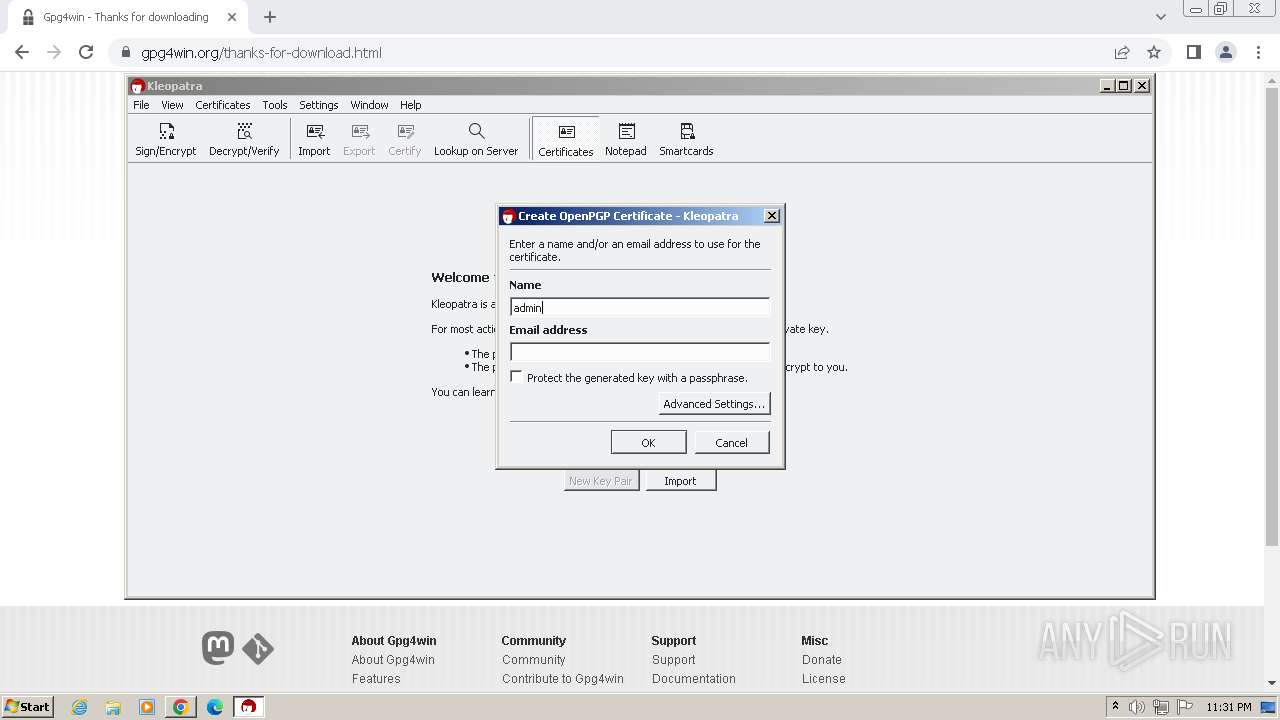Show the Certificates view
1280x720 pixels.
click(566, 139)
